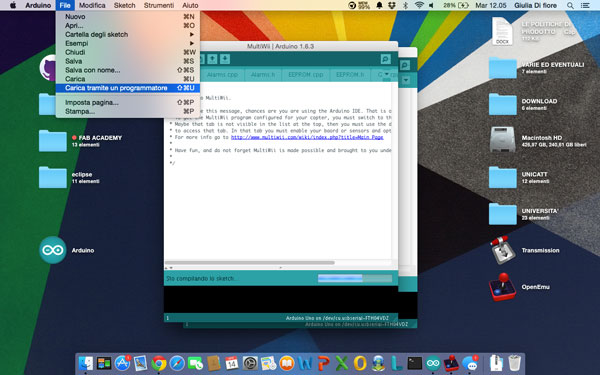Open Spotlight search in the menu bar
The height and width of the screenshot is (375, 600).
coord(570,5)
